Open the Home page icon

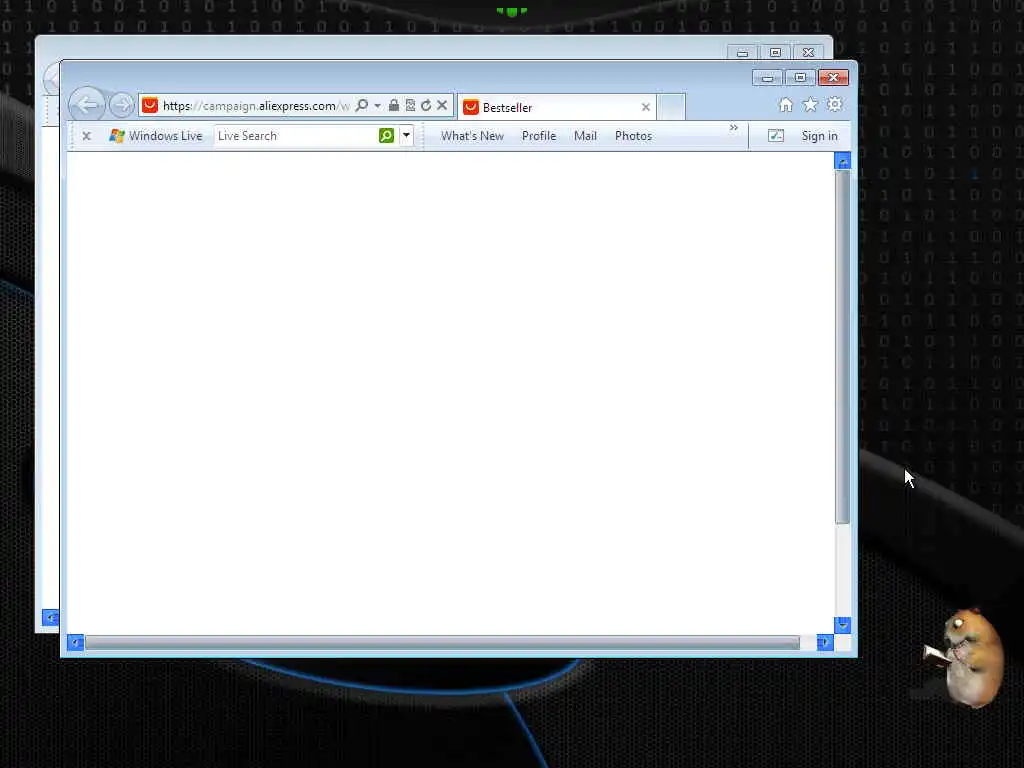[x=786, y=104]
